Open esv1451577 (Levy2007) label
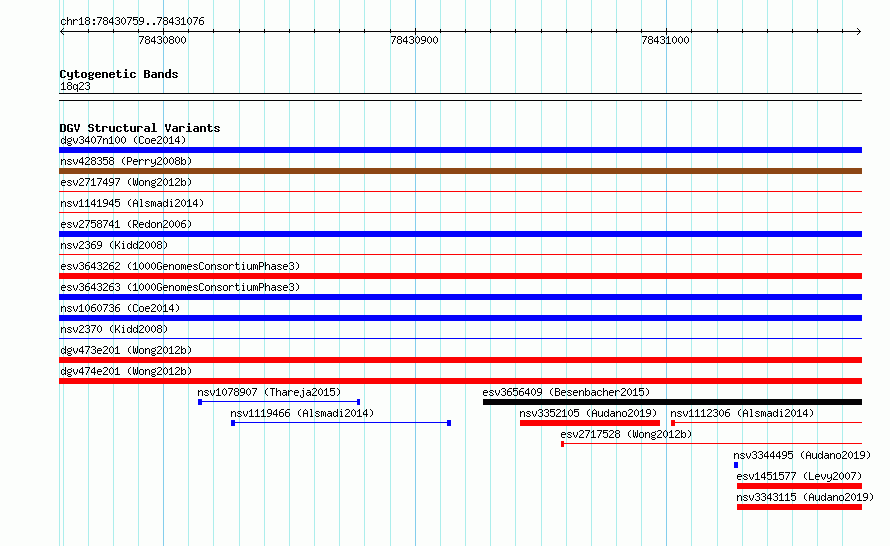 point(799,476)
